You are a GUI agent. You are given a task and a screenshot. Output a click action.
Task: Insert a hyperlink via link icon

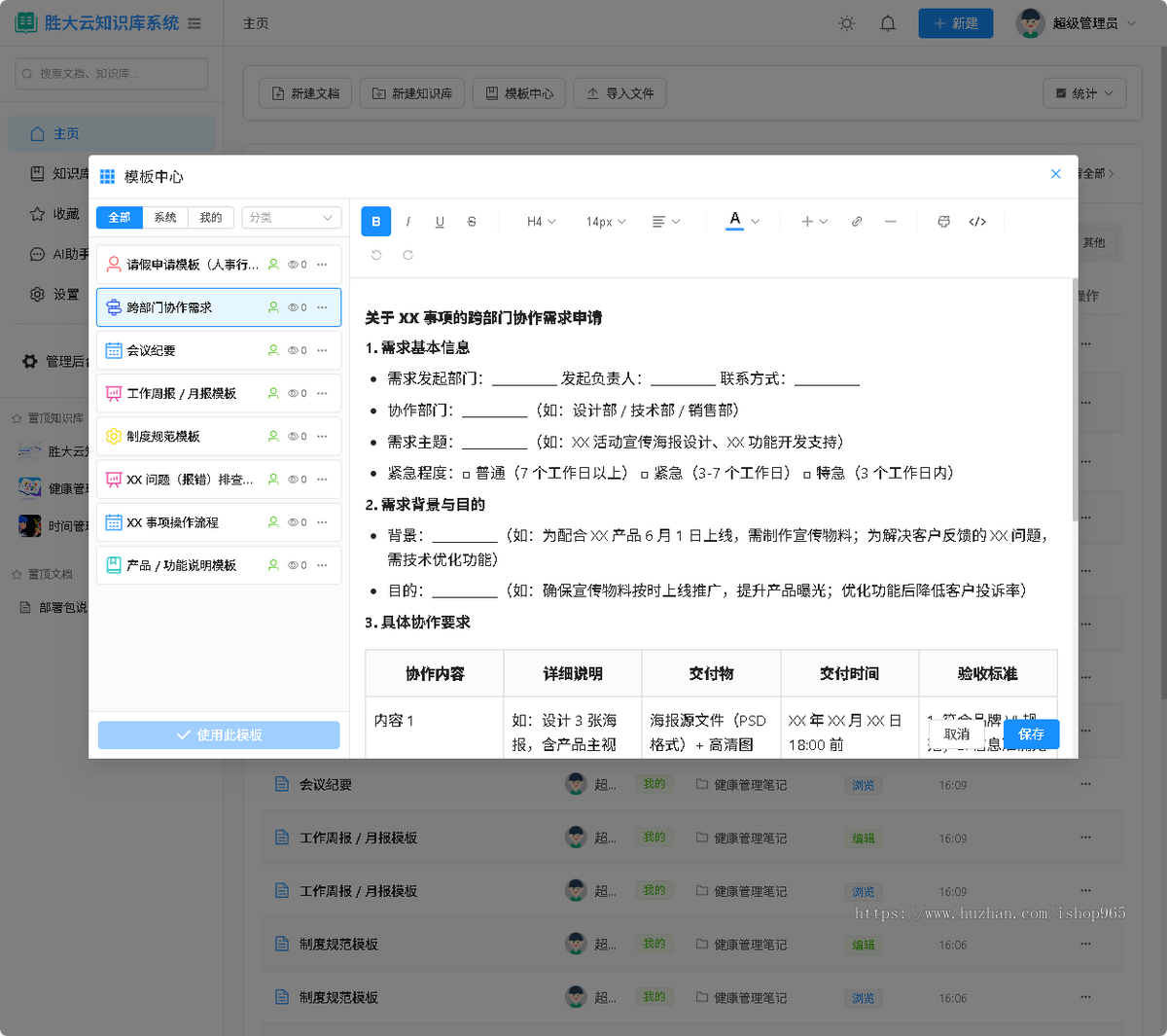pyautogui.click(x=857, y=222)
